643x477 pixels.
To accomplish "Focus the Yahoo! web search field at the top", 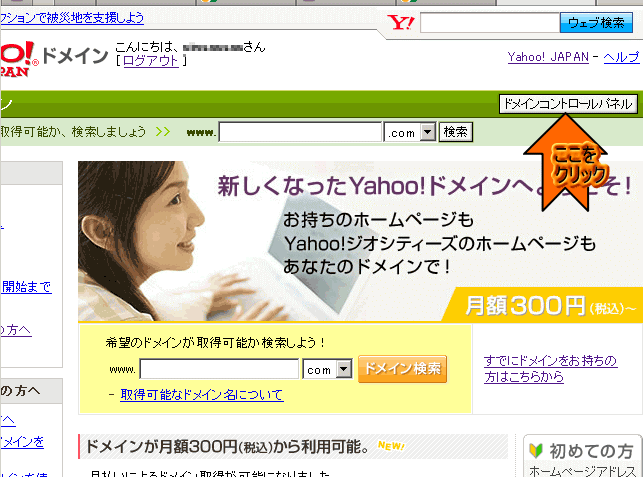I will click(490, 23).
